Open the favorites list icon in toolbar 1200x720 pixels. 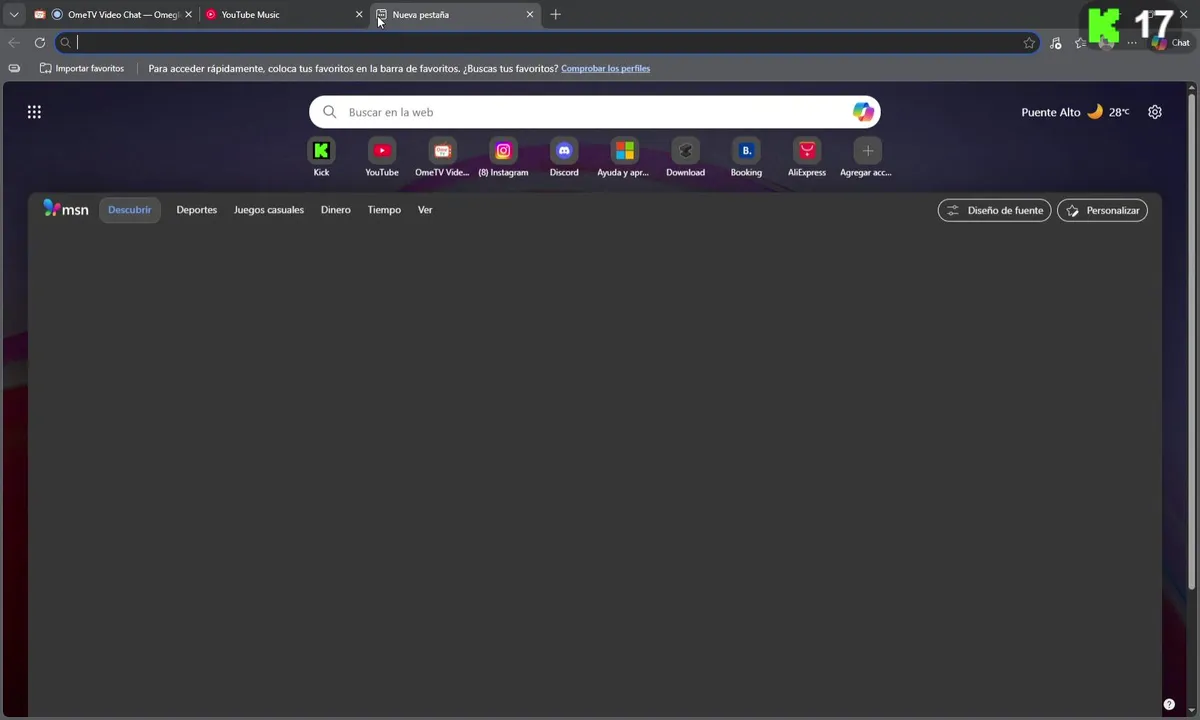pyautogui.click(x=1080, y=42)
